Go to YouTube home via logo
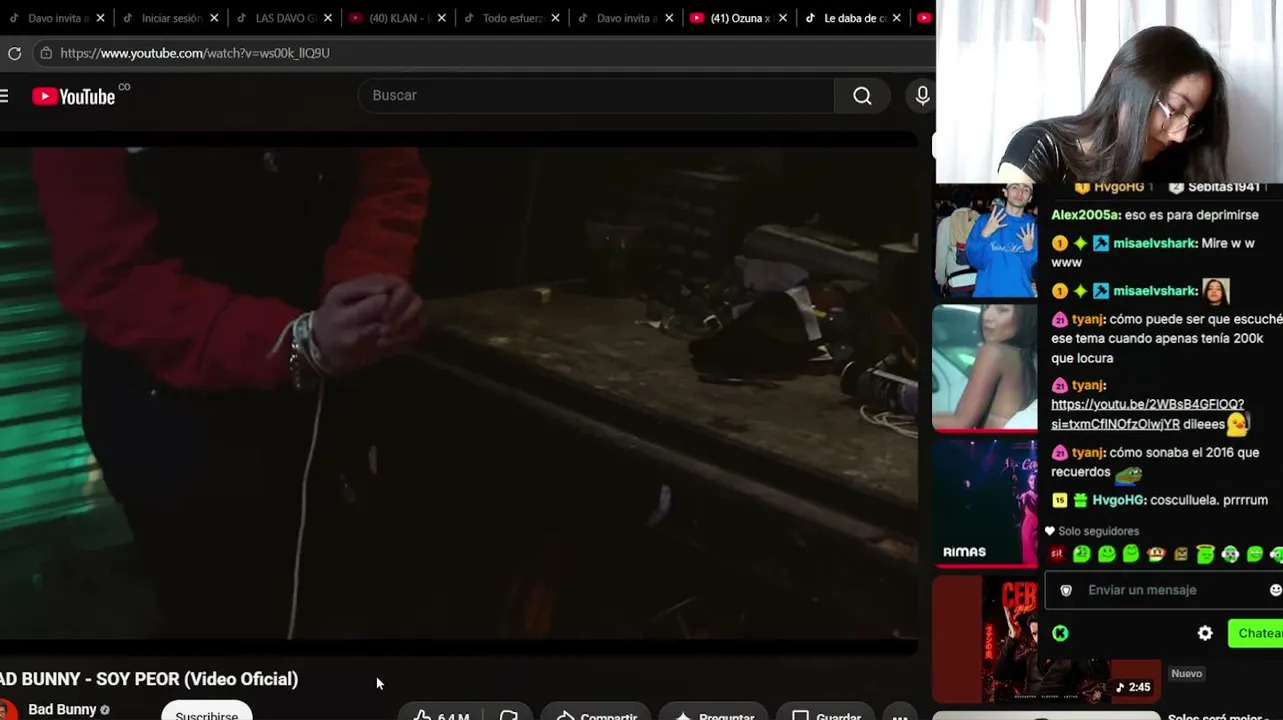The width and height of the screenshot is (1283, 720). (x=74, y=96)
